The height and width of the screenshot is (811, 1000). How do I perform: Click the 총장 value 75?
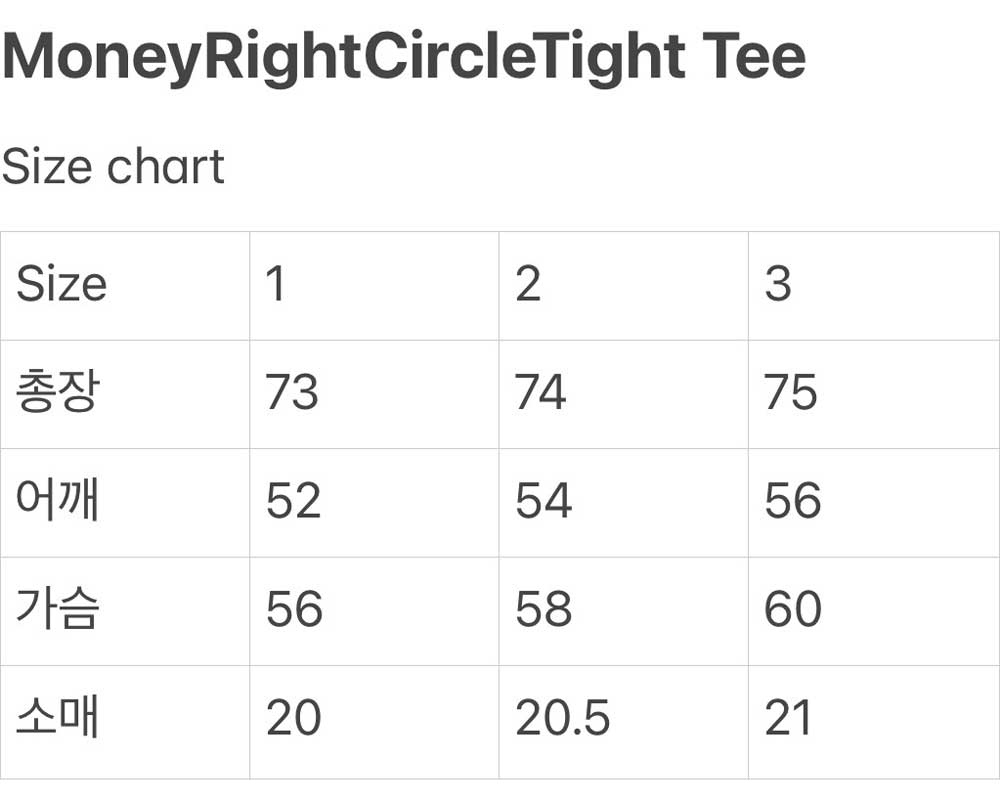791,392
